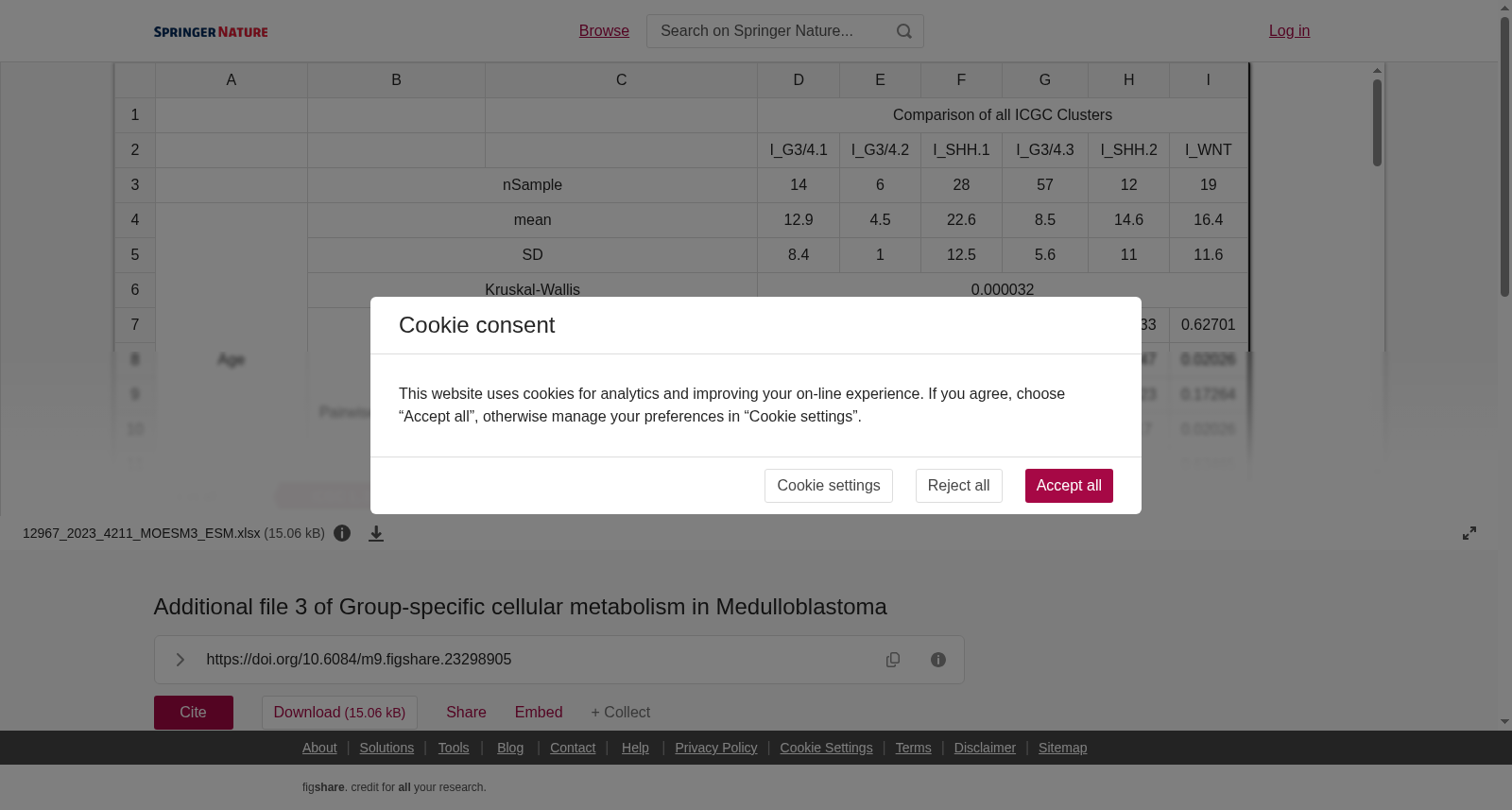
Task: Click the Log in link
Action: tap(1289, 31)
